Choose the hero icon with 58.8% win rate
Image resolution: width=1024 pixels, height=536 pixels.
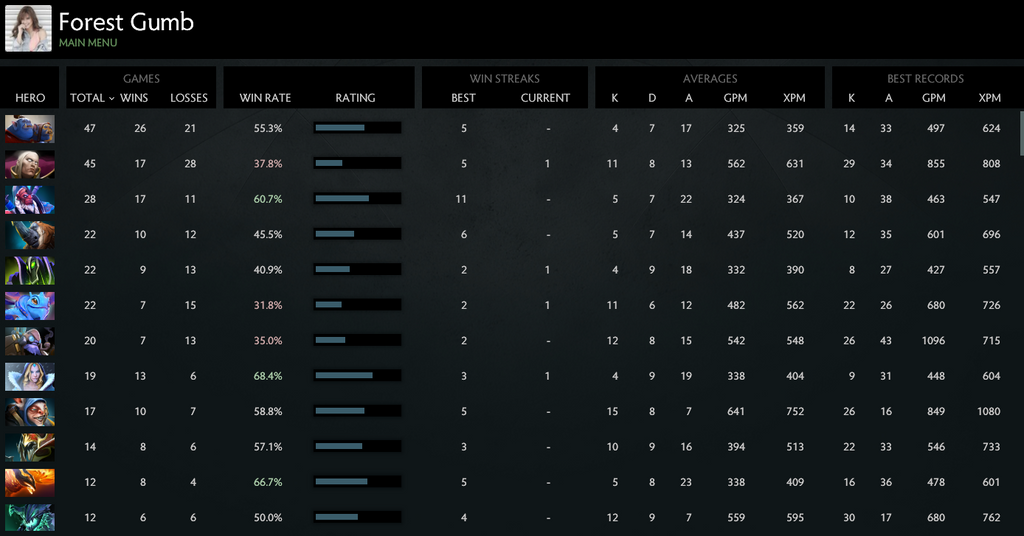30,412
